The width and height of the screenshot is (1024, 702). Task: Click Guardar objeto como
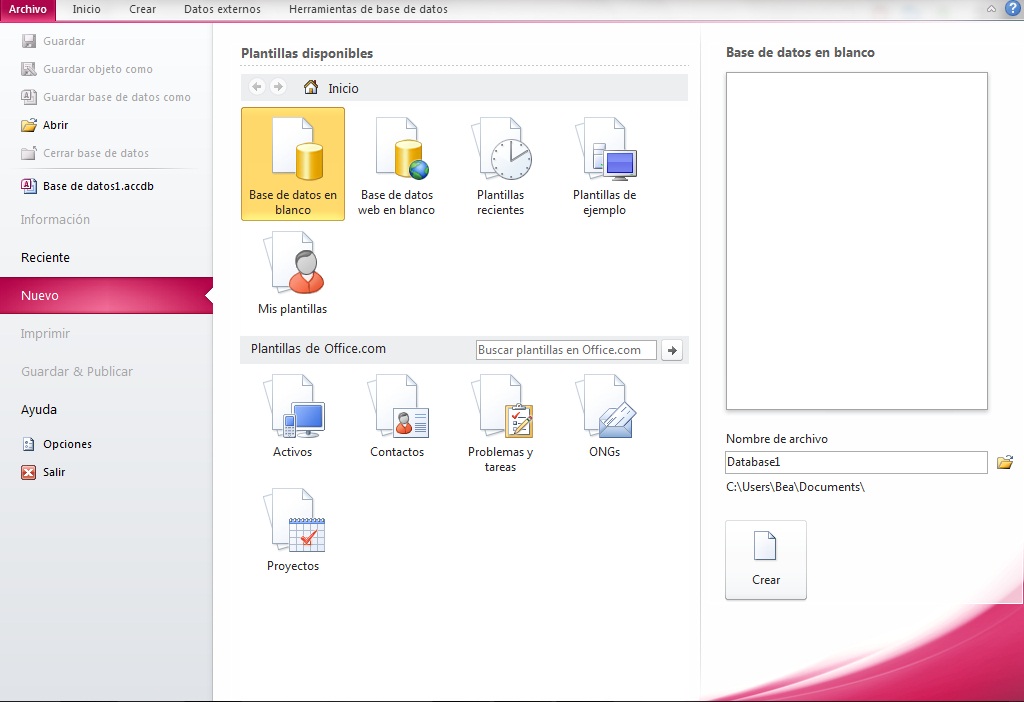(87, 69)
